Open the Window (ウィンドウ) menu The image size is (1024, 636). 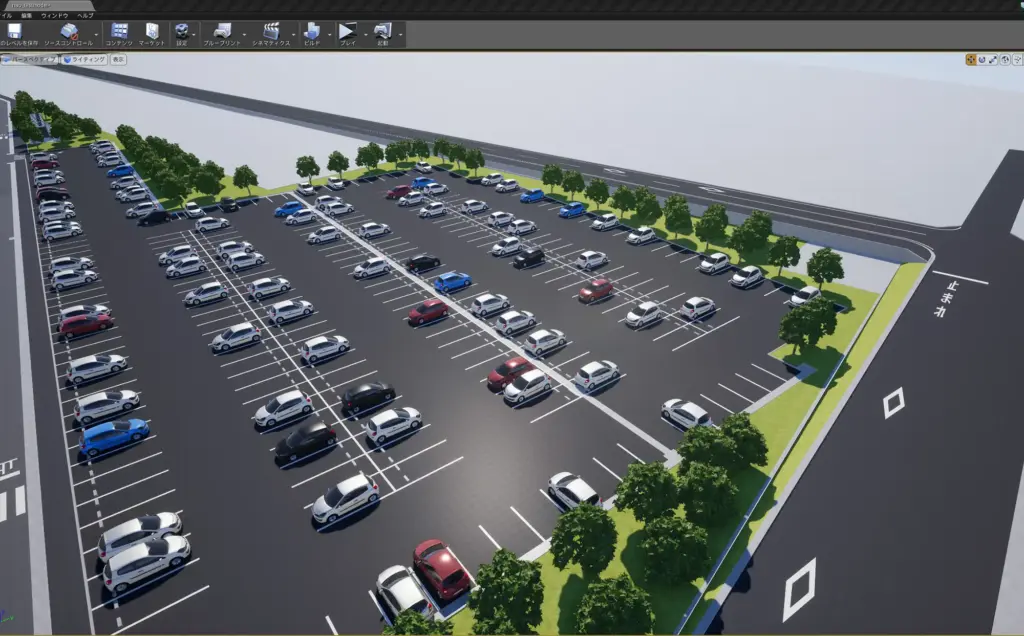pos(54,16)
